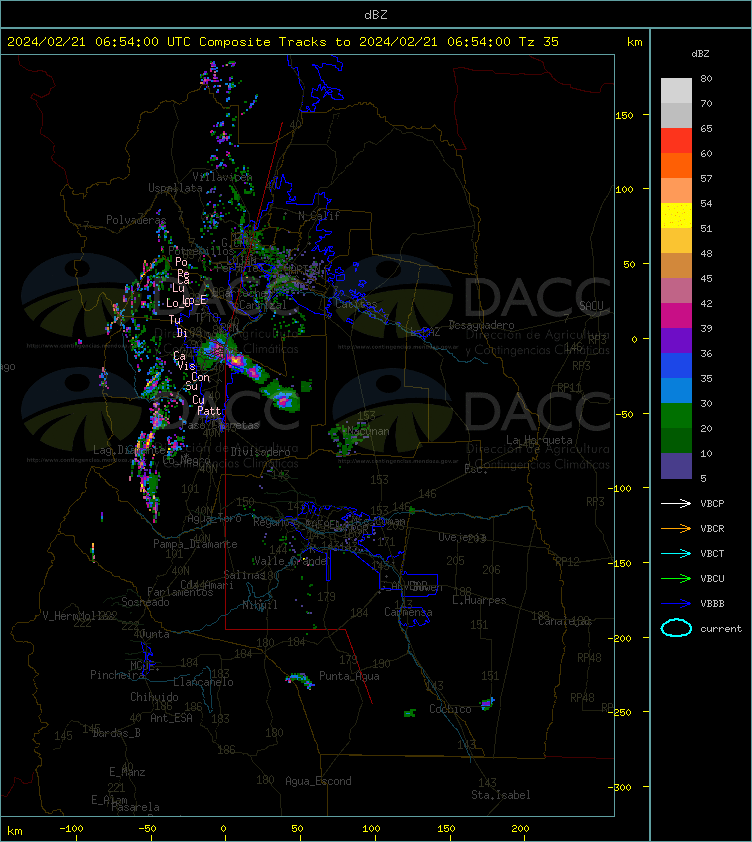Click the 'L.Huarpes' map label
752x842 pixels.
click(479, 600)
